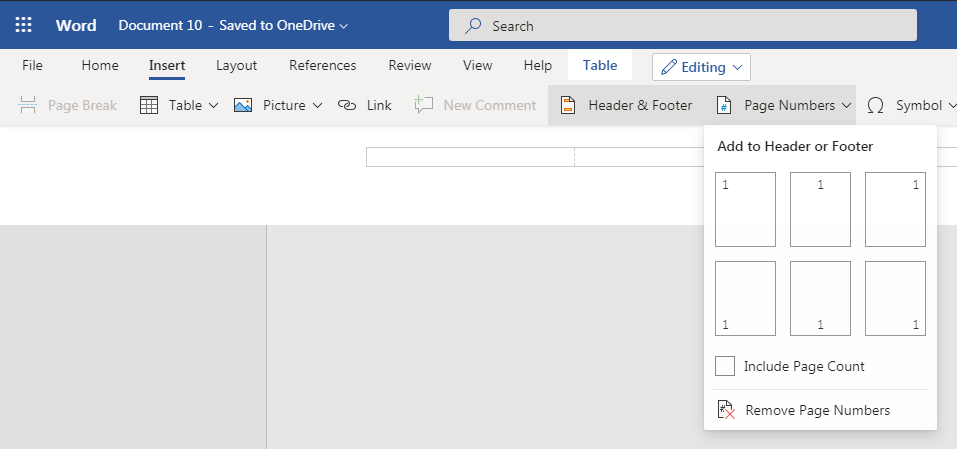Insert page number at top right
The image size is (957, 449).
pyautogui.click(x=895, y=209)
